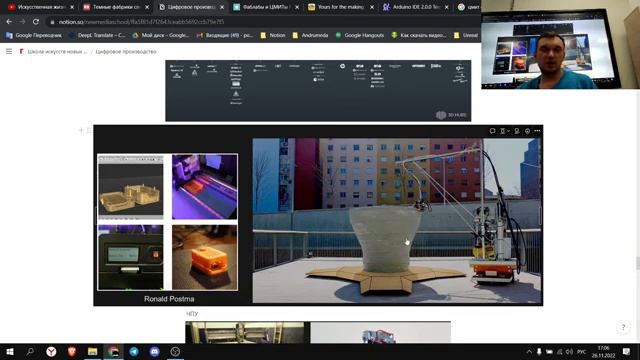Go forward in browser history
Viewport: 640px width, 360px height.
[22, 22]
